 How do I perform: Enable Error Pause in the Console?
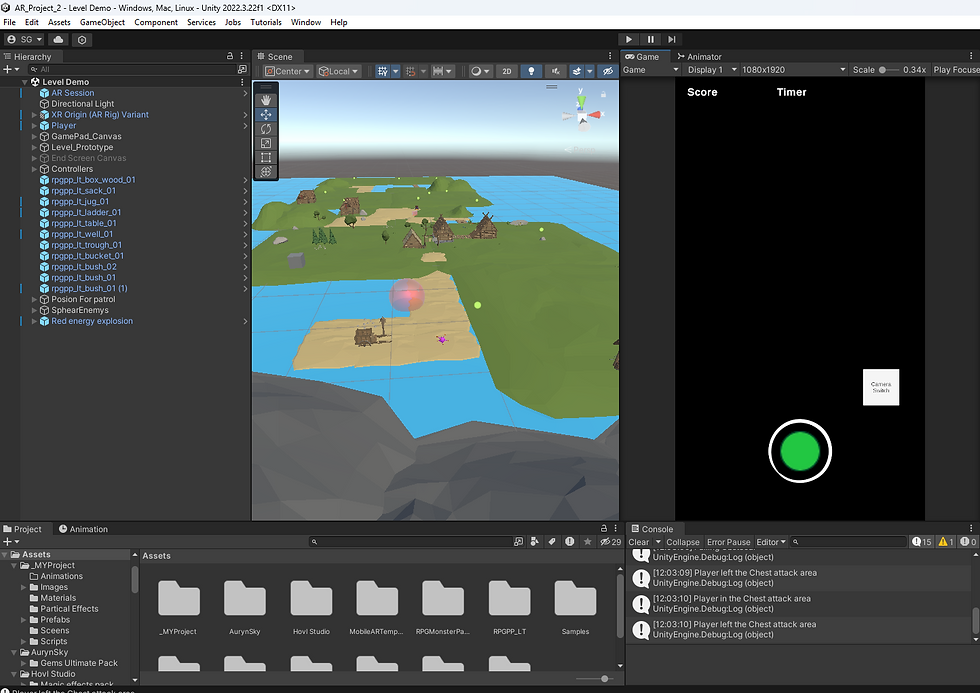728,541
